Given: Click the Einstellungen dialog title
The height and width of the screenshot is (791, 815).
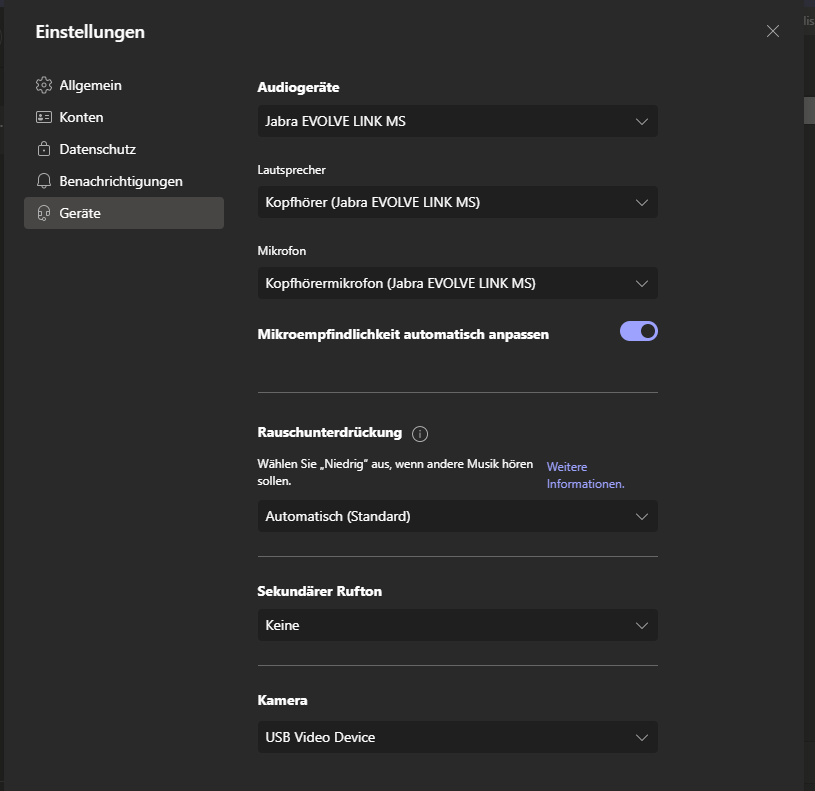Looking at the screenshot, I should 90,32.
